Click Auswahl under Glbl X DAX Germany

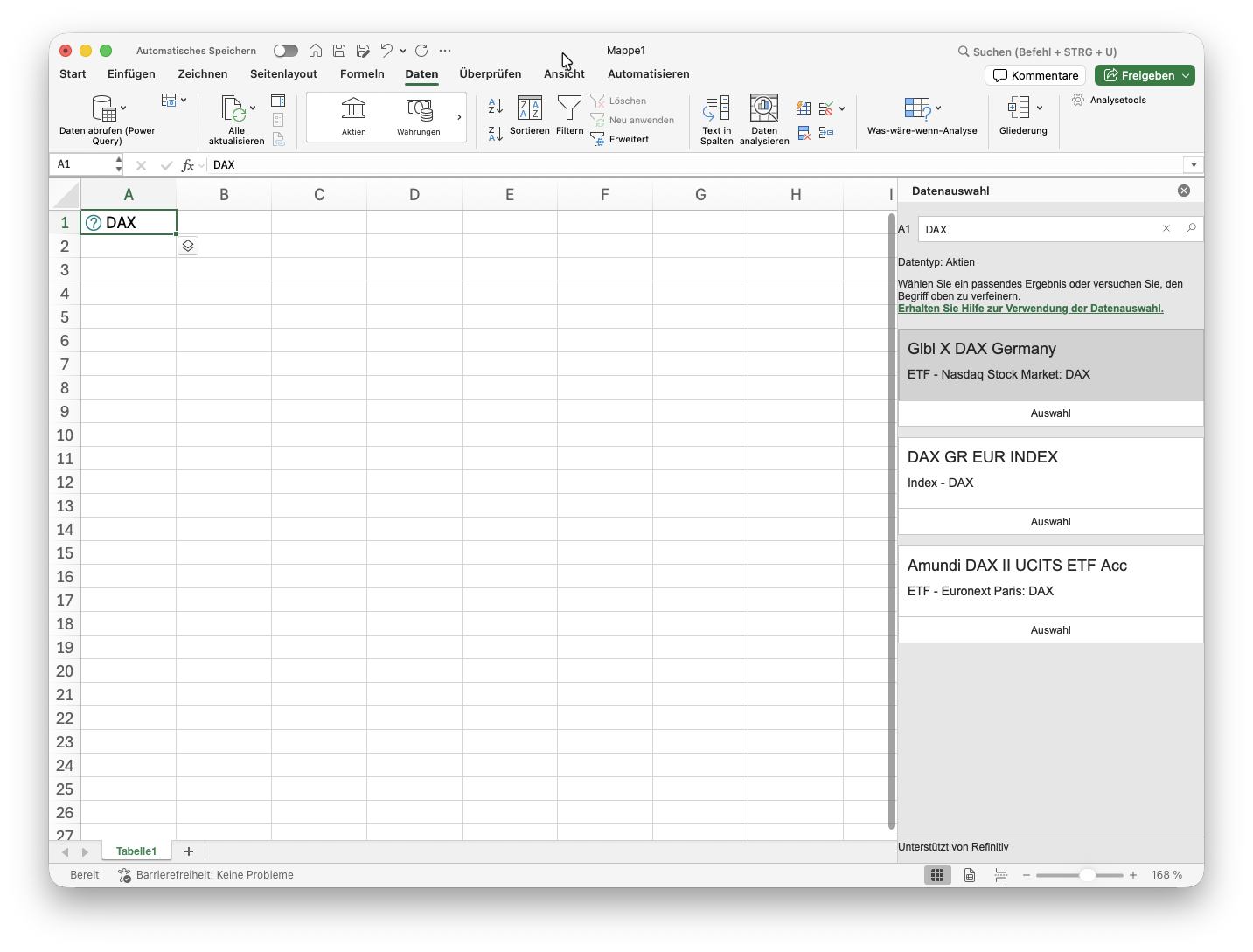pos(1050,413)
